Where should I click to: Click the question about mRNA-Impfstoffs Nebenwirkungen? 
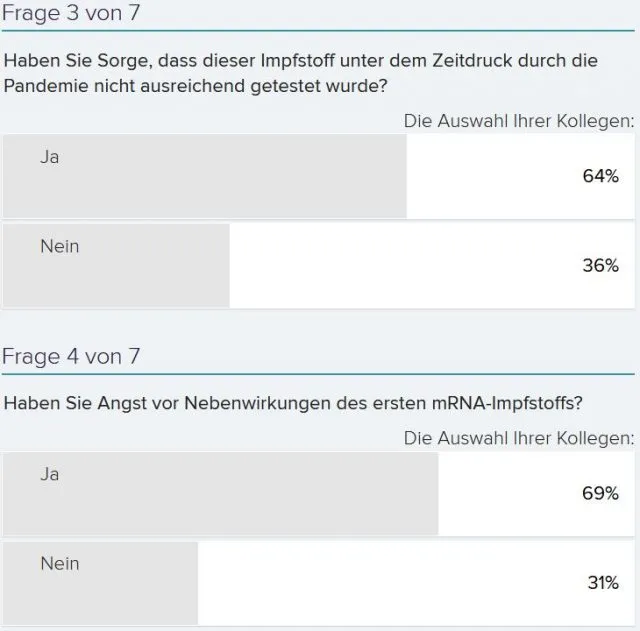tap(293, 403)
